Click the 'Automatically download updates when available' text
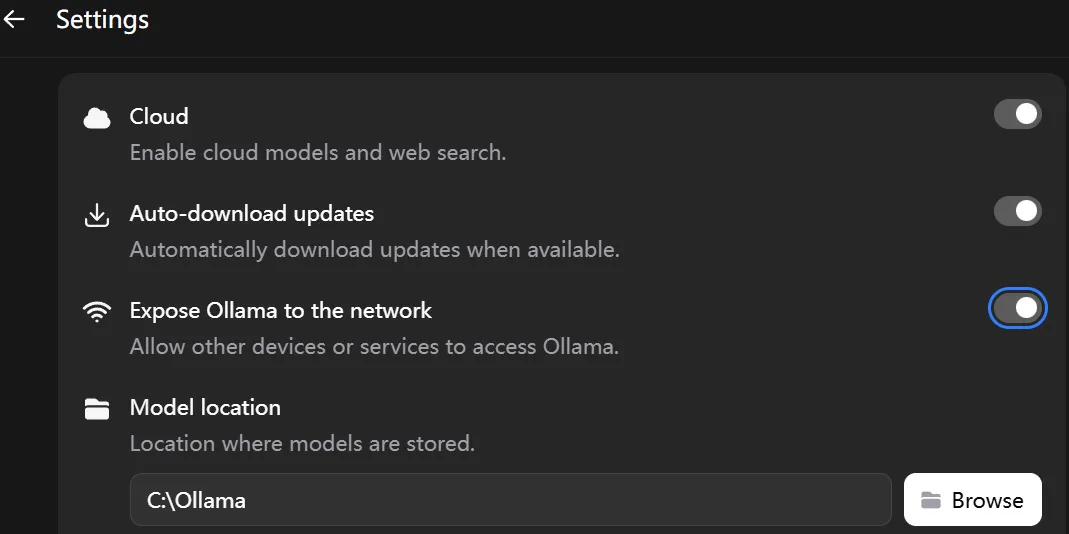Viewport: 1069px width, 534px height. [x=375, y=250]
